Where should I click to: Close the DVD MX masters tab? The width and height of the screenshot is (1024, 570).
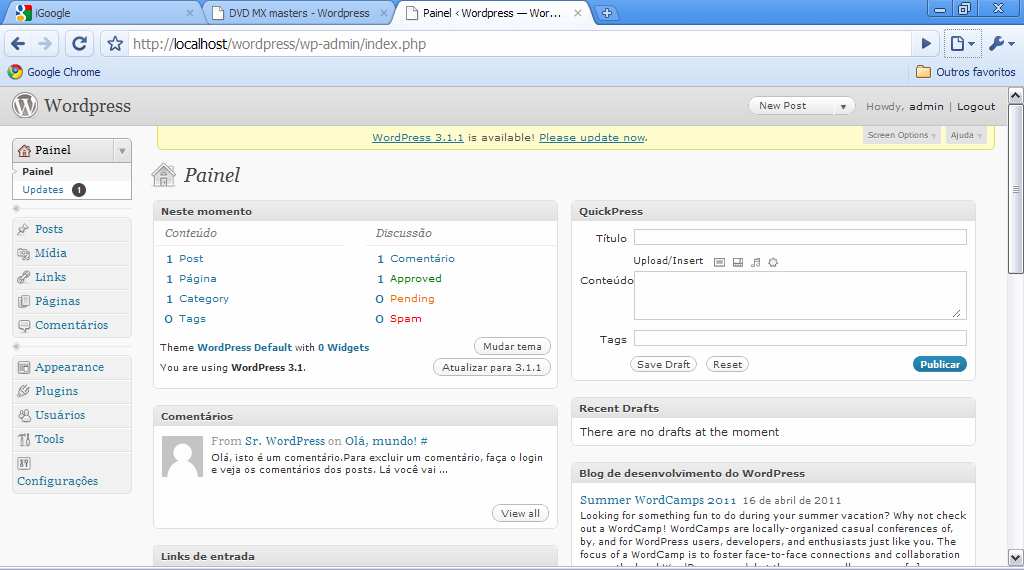click(x=384, y=12)
